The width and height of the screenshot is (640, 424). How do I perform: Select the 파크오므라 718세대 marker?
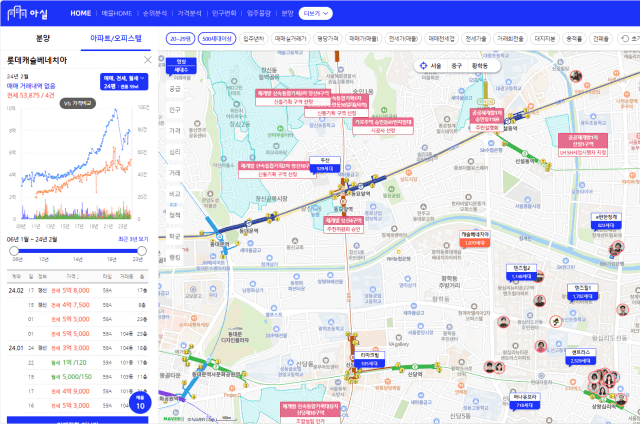click(x=525, y=401)
